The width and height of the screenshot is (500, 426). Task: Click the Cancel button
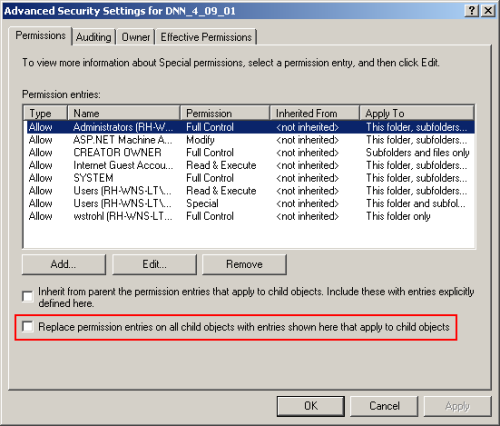coord(384,406)
